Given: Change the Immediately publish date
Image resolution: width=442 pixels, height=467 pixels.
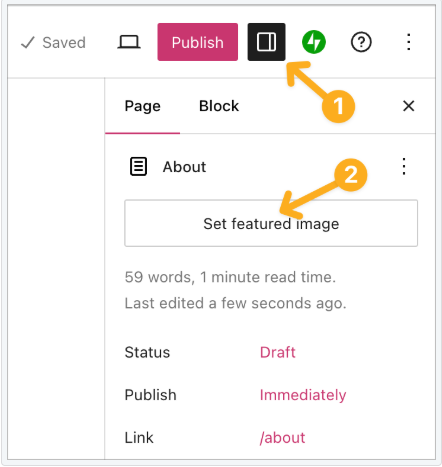Looking at the screenshot, I should pos(303,395).
